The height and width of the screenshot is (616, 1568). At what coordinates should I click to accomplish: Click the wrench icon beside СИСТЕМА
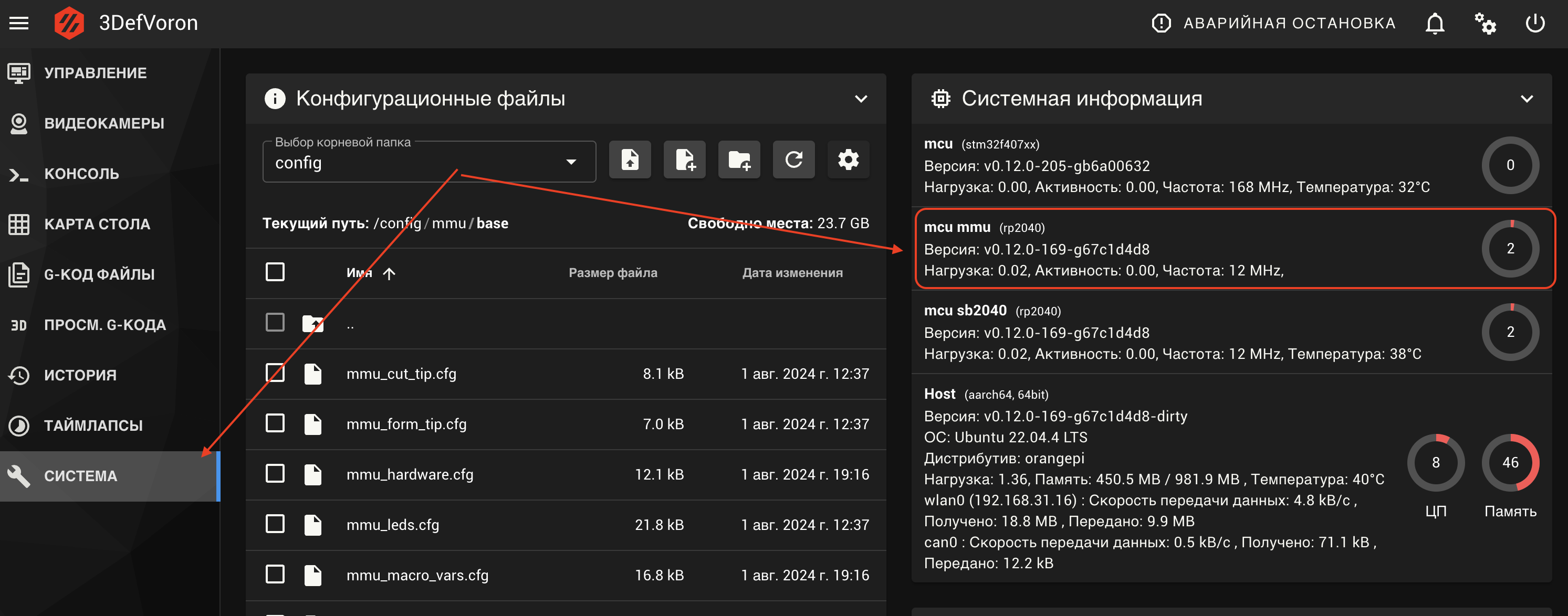(x=19, y=476)
